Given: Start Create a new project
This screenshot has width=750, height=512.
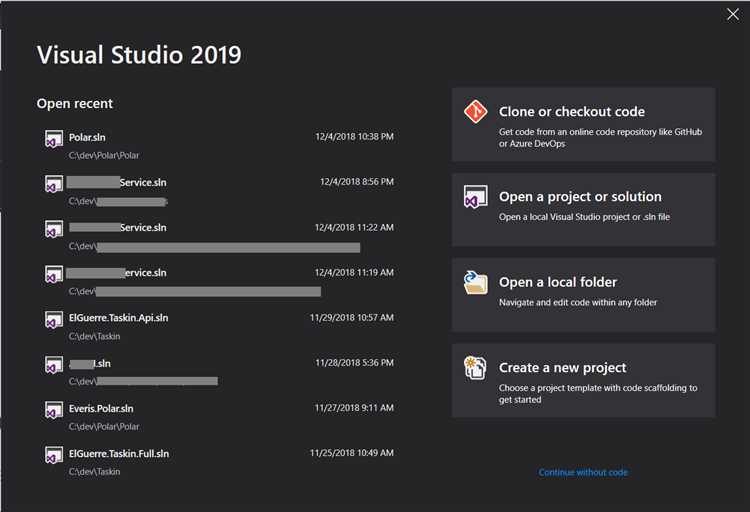Looking at the screenshot, I should click(584, 380).
